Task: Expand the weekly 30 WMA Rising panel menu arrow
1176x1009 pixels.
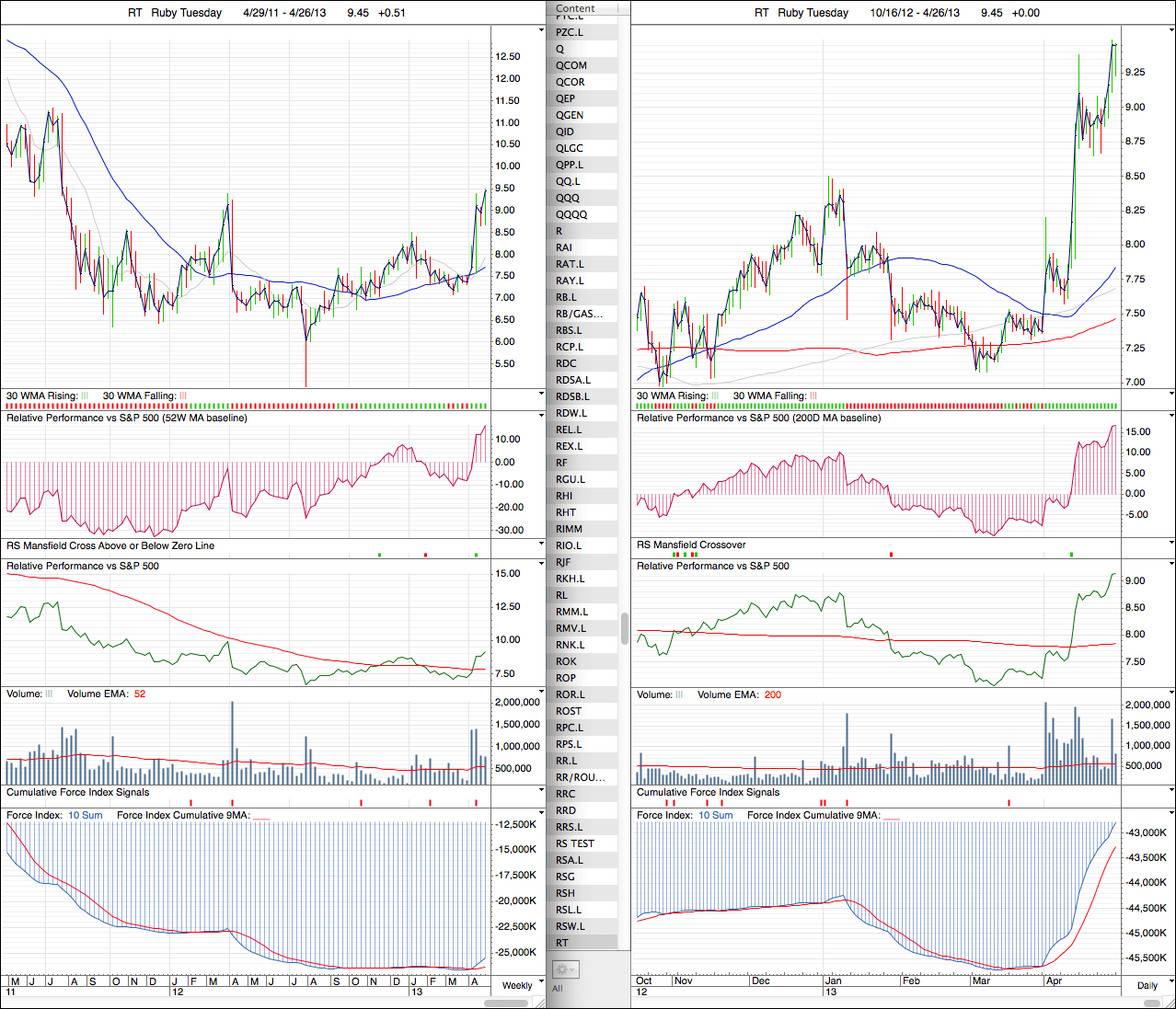Action: tap(541, 395)
